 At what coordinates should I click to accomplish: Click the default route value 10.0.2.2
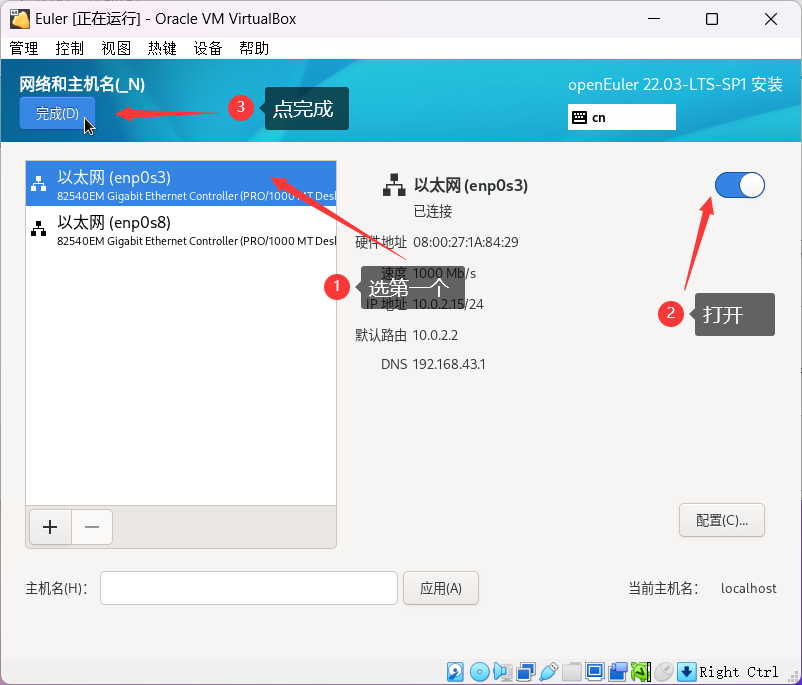click(435, 335)
